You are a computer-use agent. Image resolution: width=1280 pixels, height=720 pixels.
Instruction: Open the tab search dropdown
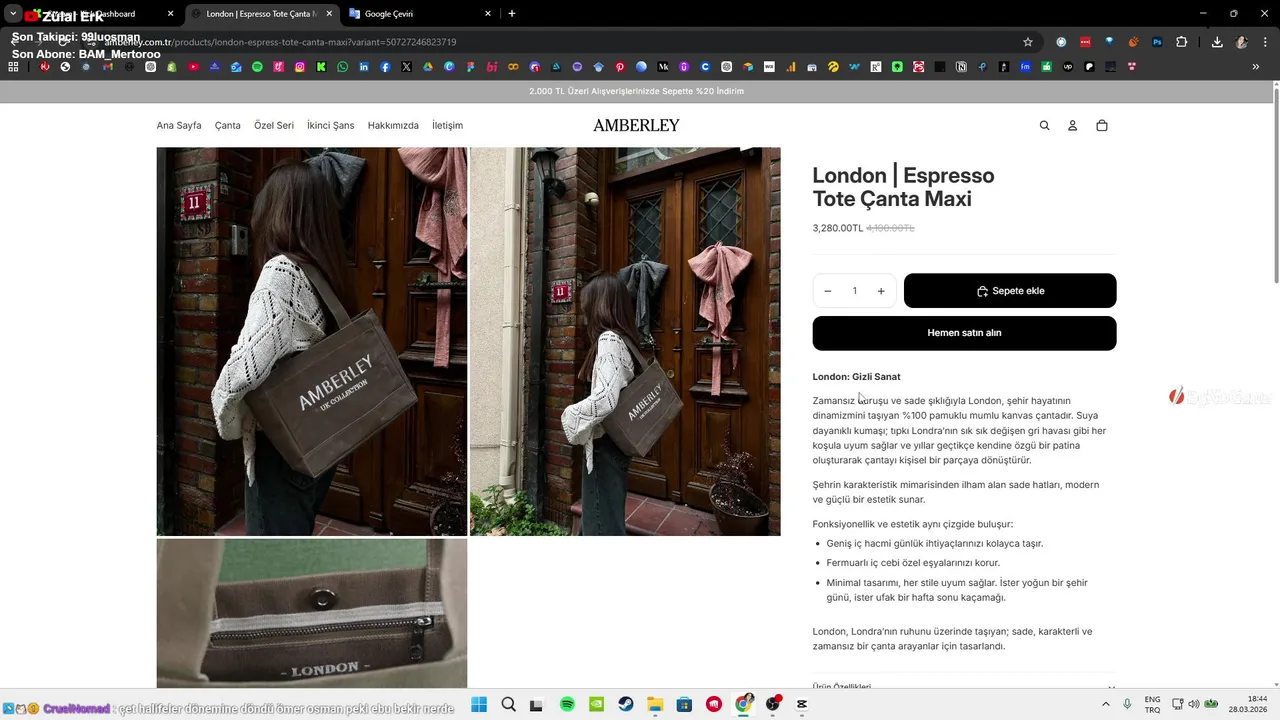coord(13,14)
